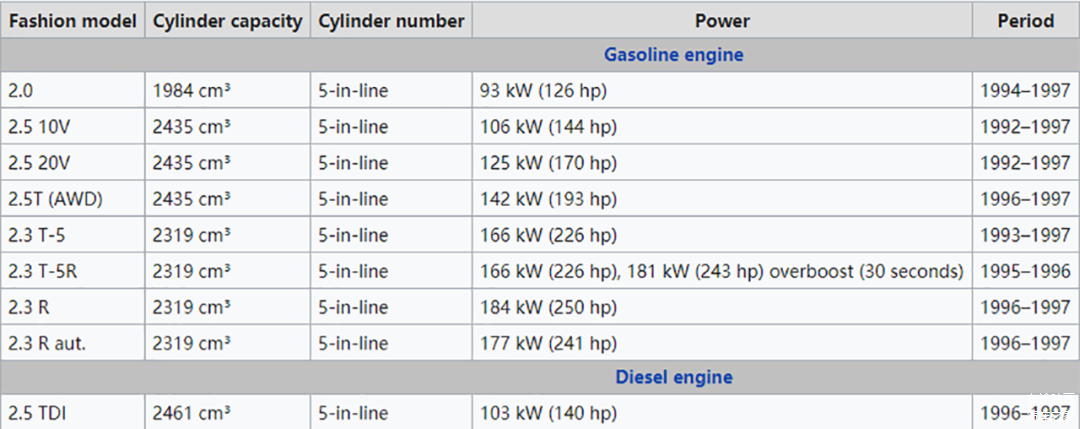Open the Diesel engine link

(673, 377)
